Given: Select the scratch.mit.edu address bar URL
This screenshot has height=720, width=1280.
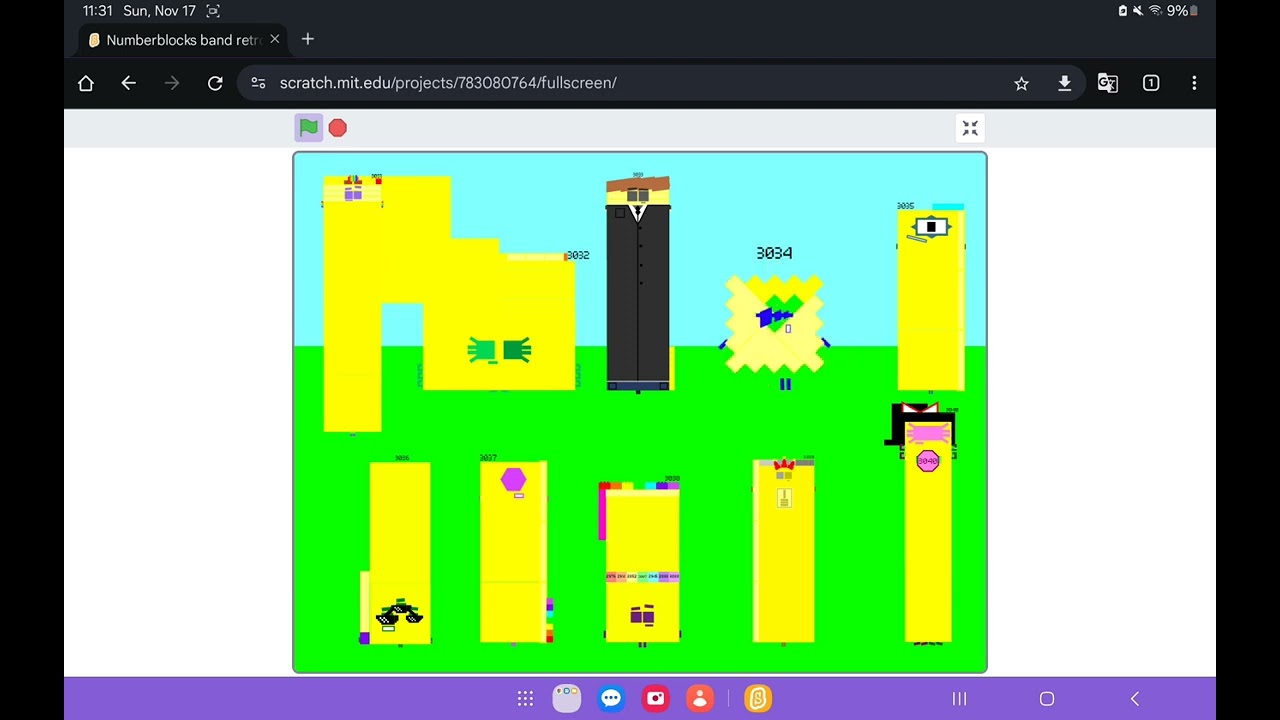Looking at the screenshot, I should [448, 83].
